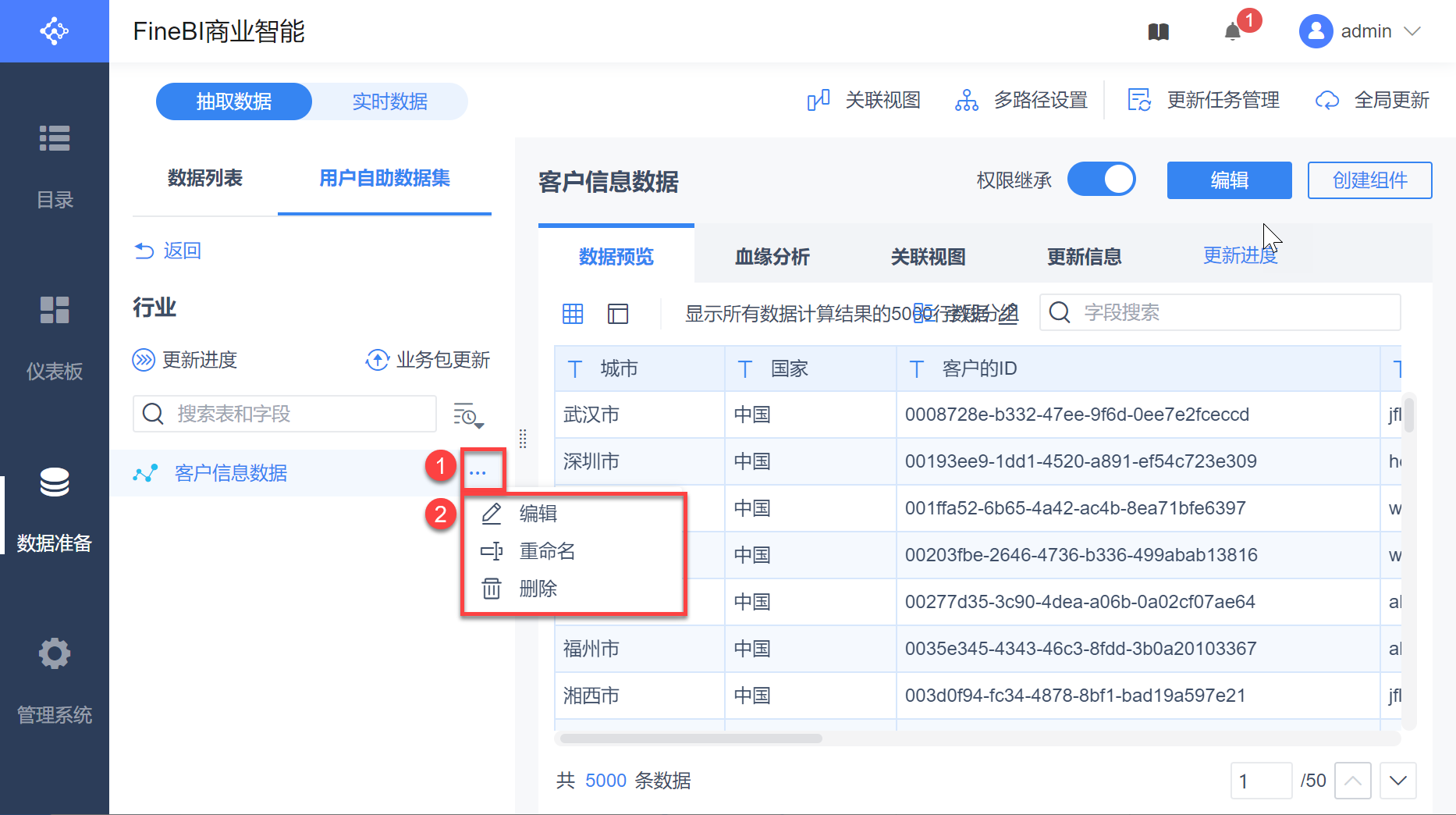Open the 目录 directory sidebar icon
Screen dimensions: 1456x815
(x=55, y=138)
